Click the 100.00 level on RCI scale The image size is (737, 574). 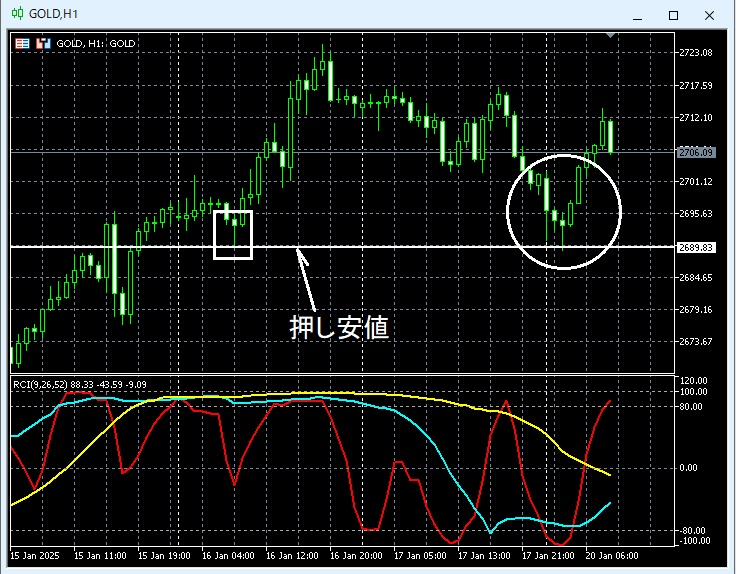tap(693, 392)
